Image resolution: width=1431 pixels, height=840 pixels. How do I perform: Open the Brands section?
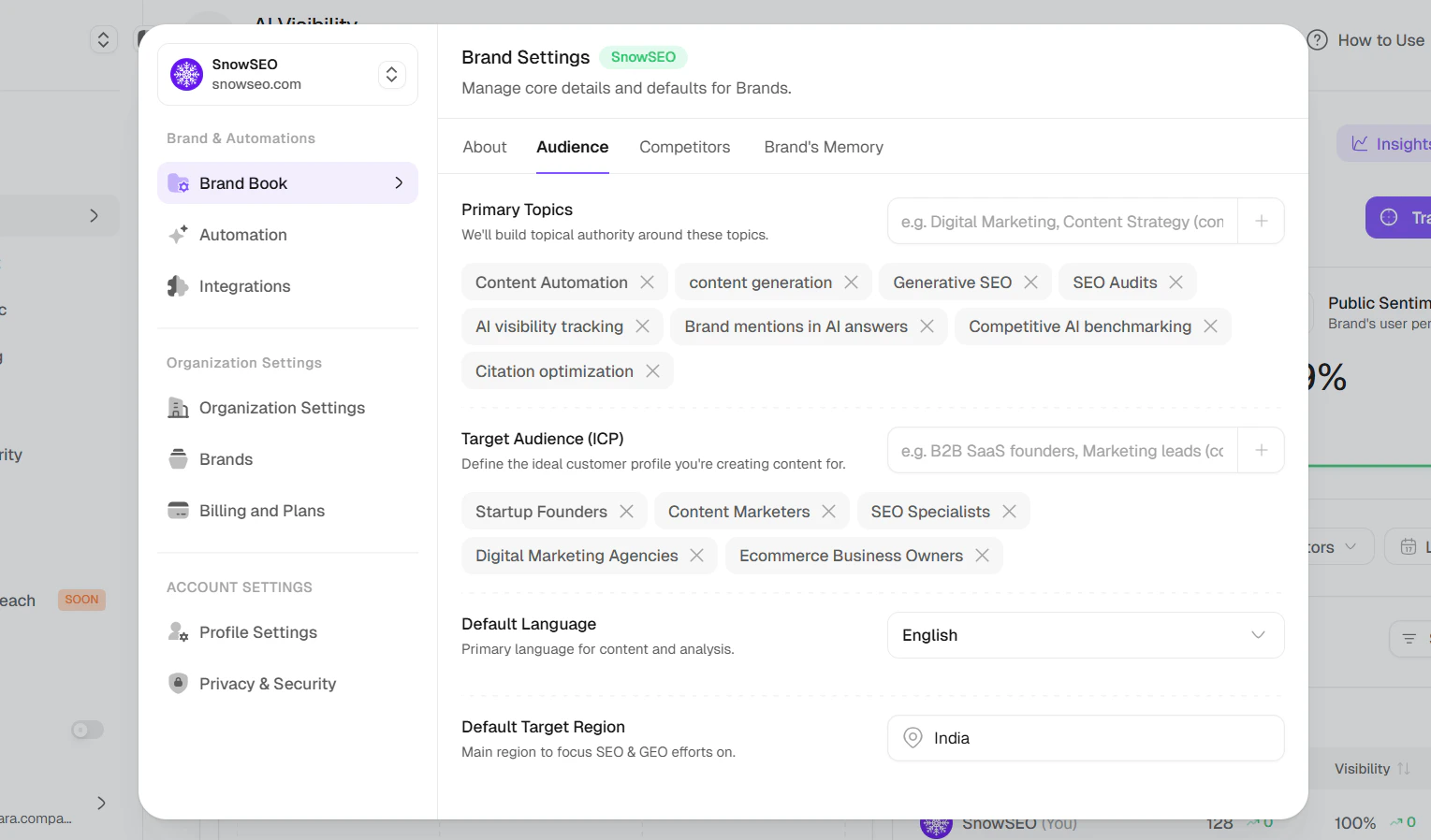coord(226,458)
